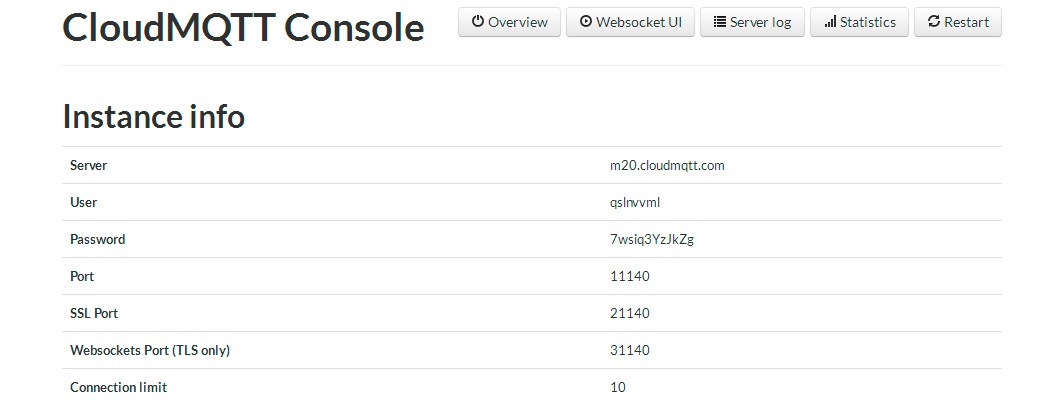Click the Websocket UI circle-arrow icon

(x=586, y=22)
